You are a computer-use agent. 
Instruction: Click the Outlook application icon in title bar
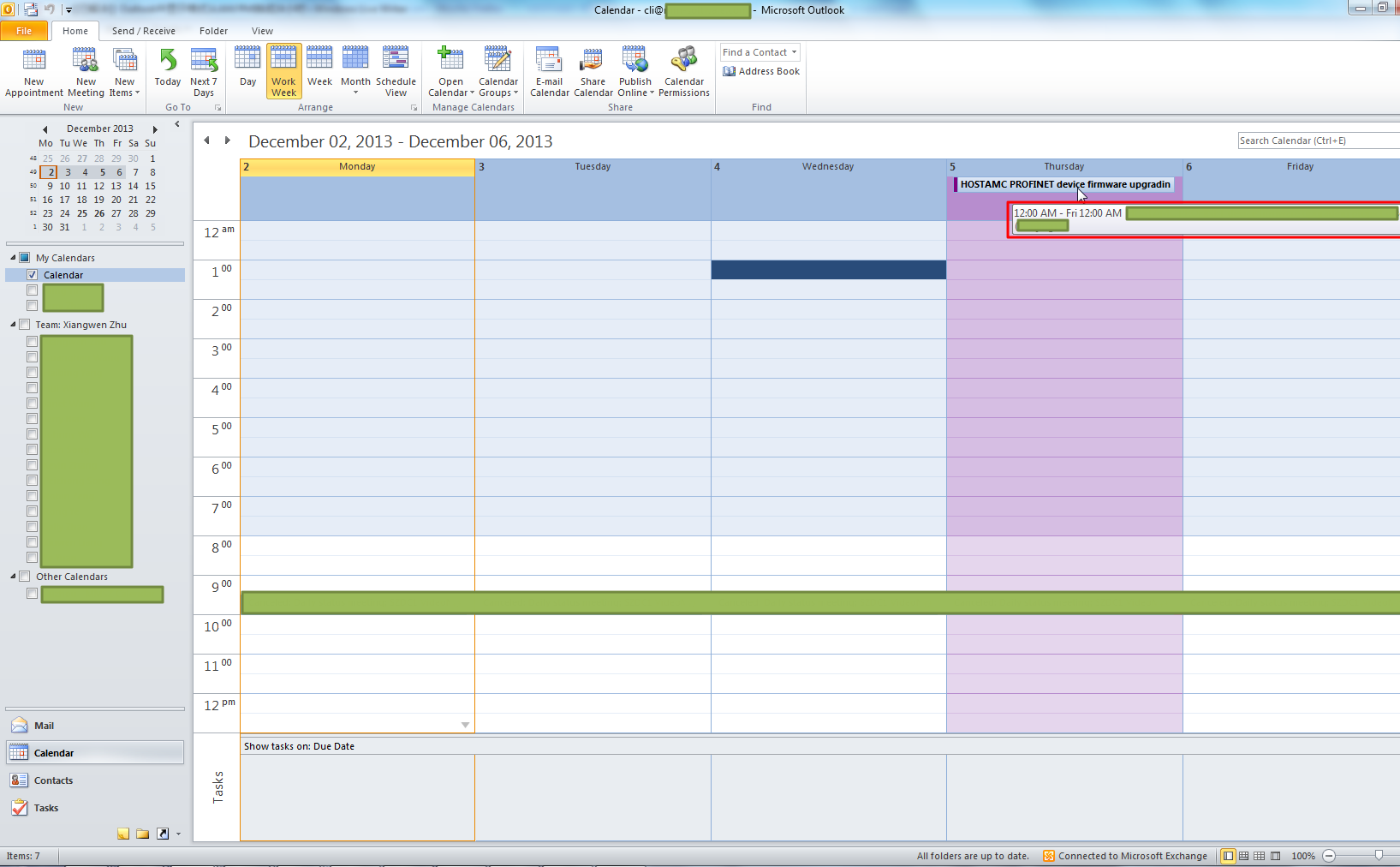9,9
